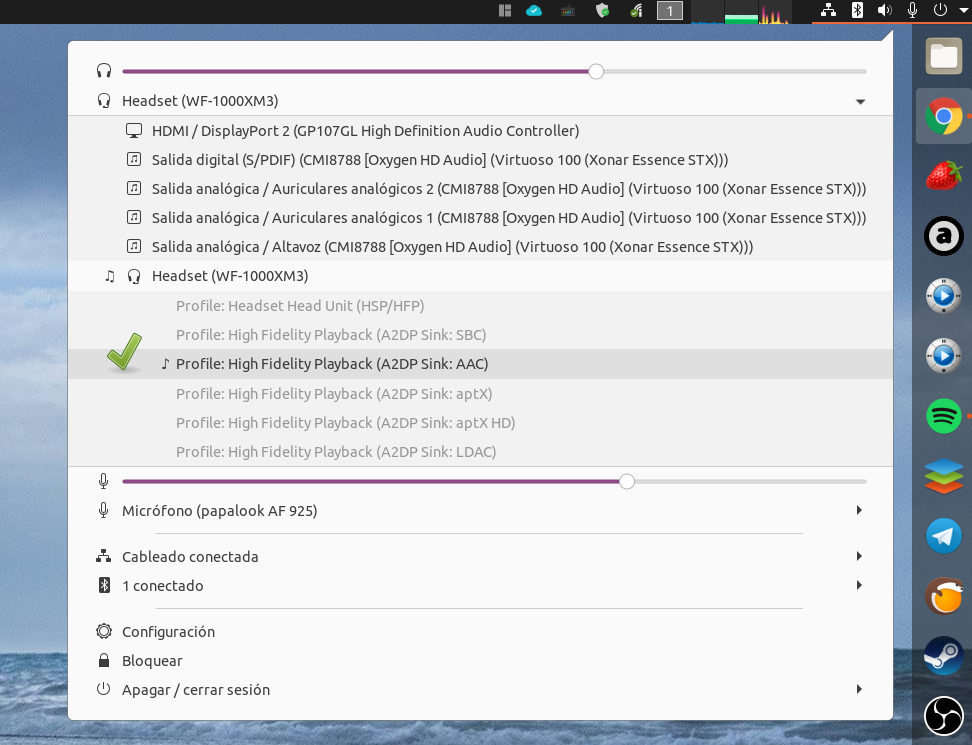Expand the Cableado conectada submenu arrow

(x=859, y=556)
